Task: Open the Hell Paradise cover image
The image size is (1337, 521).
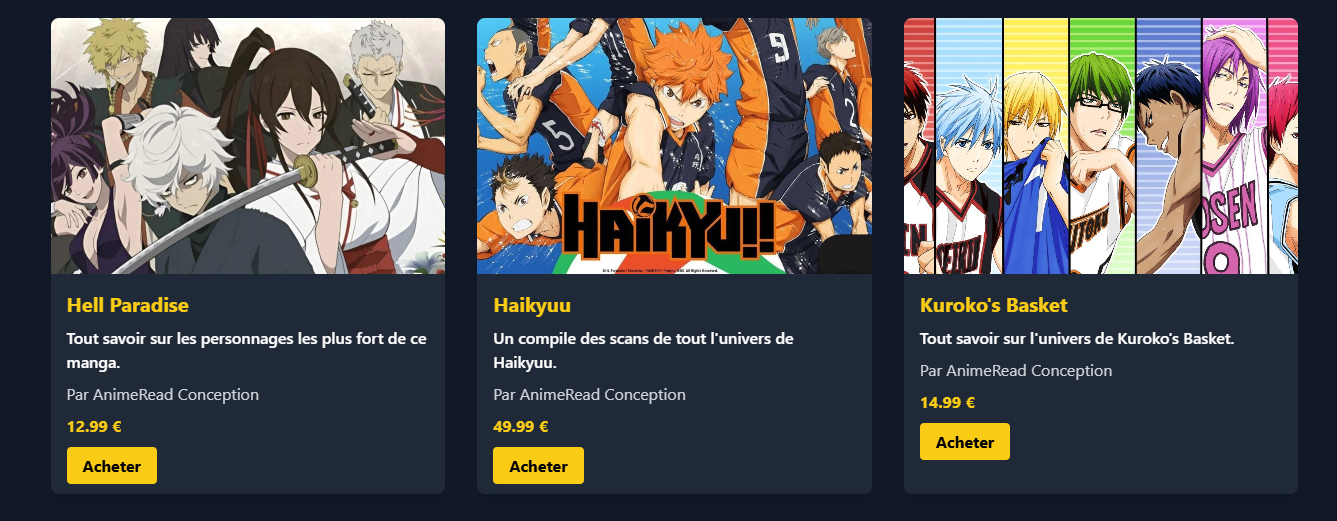Action: coord(248,146)
